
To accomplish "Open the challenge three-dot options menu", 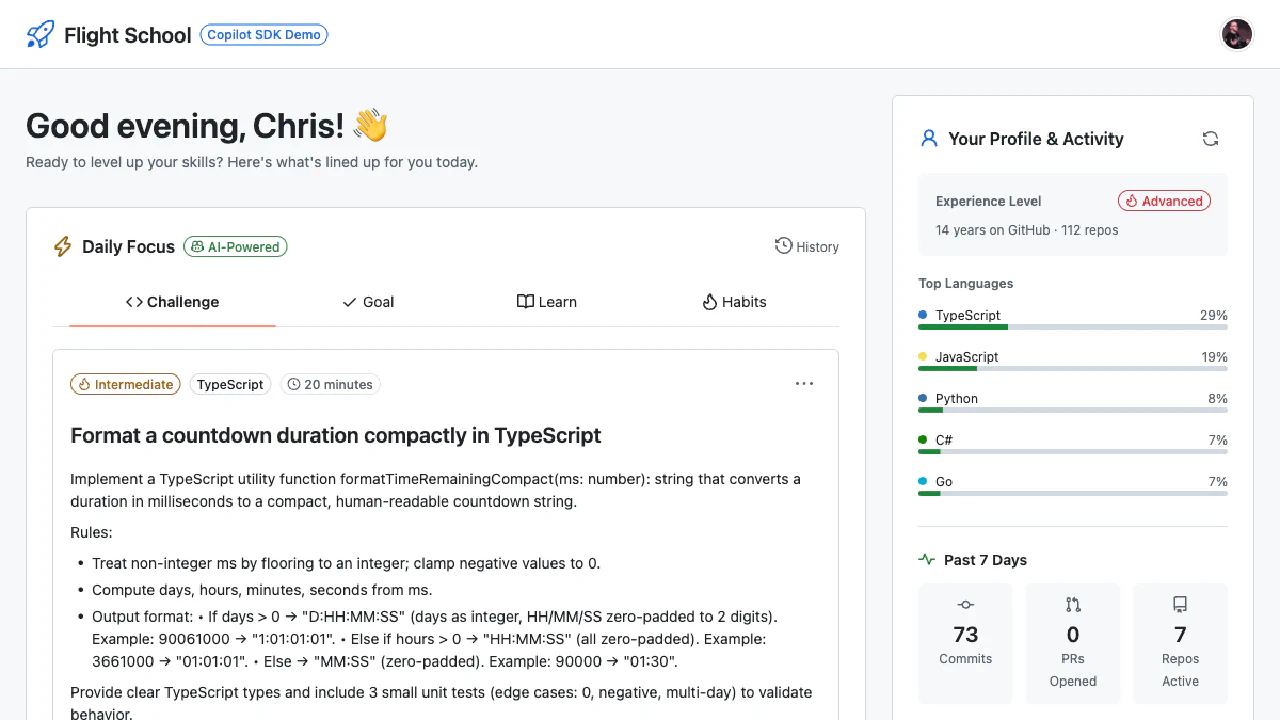I will (x=804, y=384).
